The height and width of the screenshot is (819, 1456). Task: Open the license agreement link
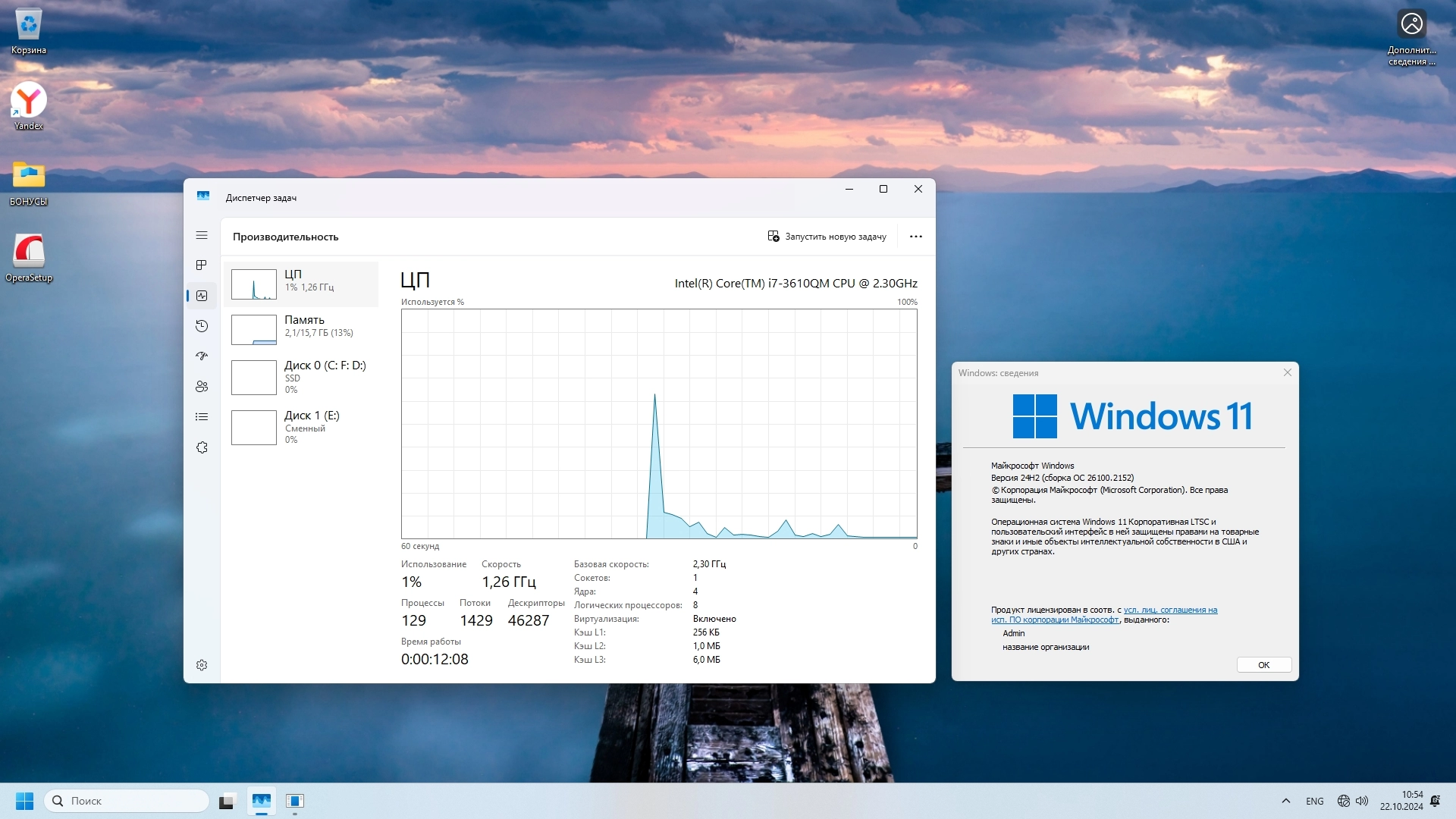click(1170, 610)
